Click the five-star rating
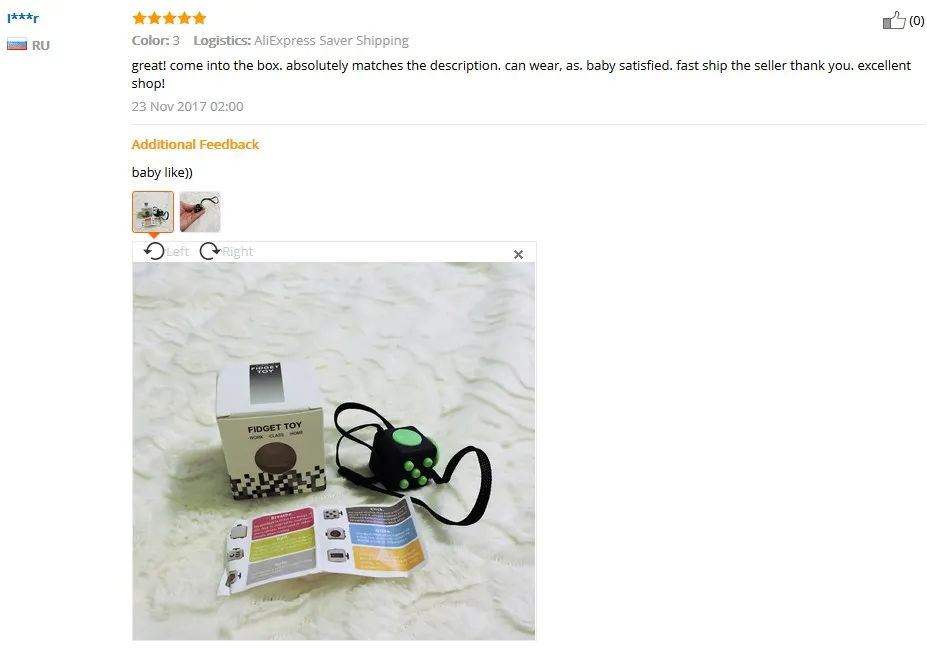The width and height of the screenshot is (927, 649). click(x=169, y=18)
